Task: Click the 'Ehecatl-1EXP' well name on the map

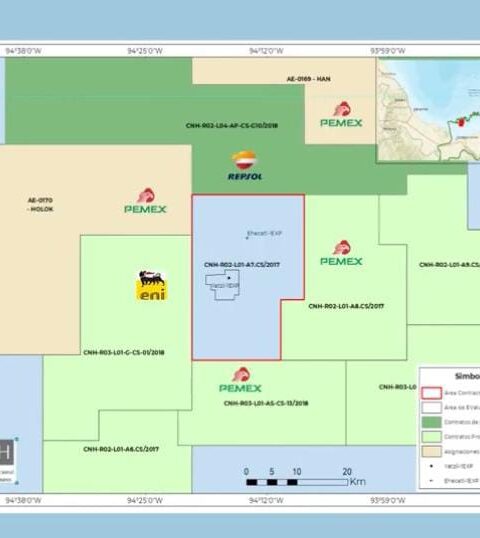Action: coord(265,233)
